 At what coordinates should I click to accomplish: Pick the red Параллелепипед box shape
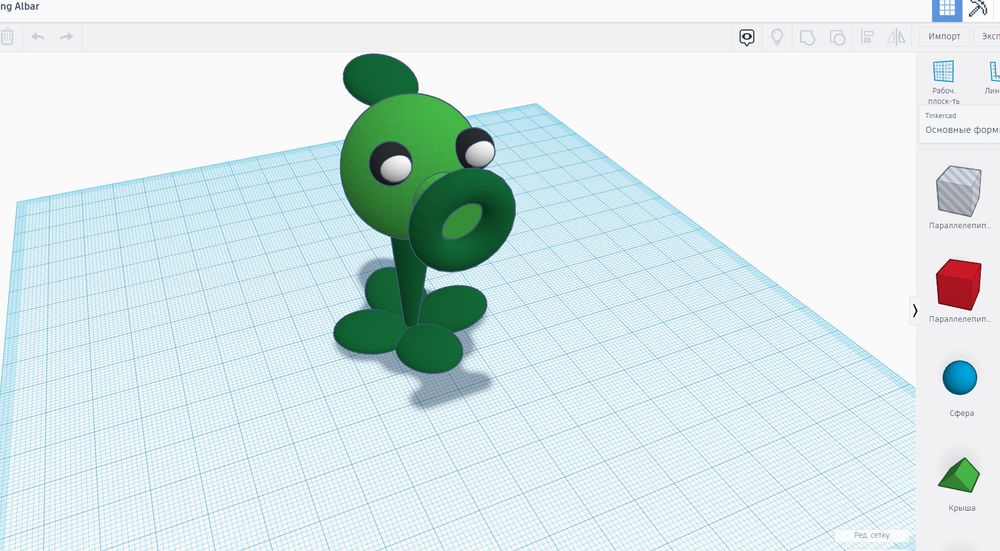point(959,284)
